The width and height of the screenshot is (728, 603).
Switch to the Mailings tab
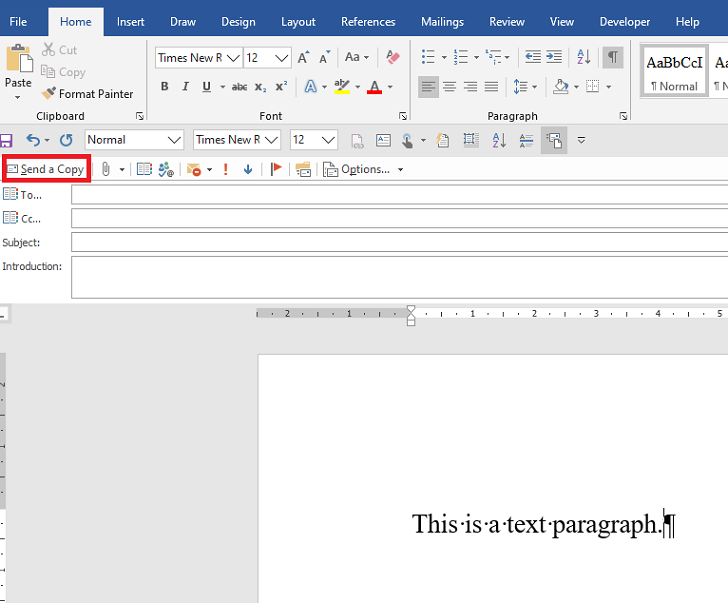tap(442, 22)
